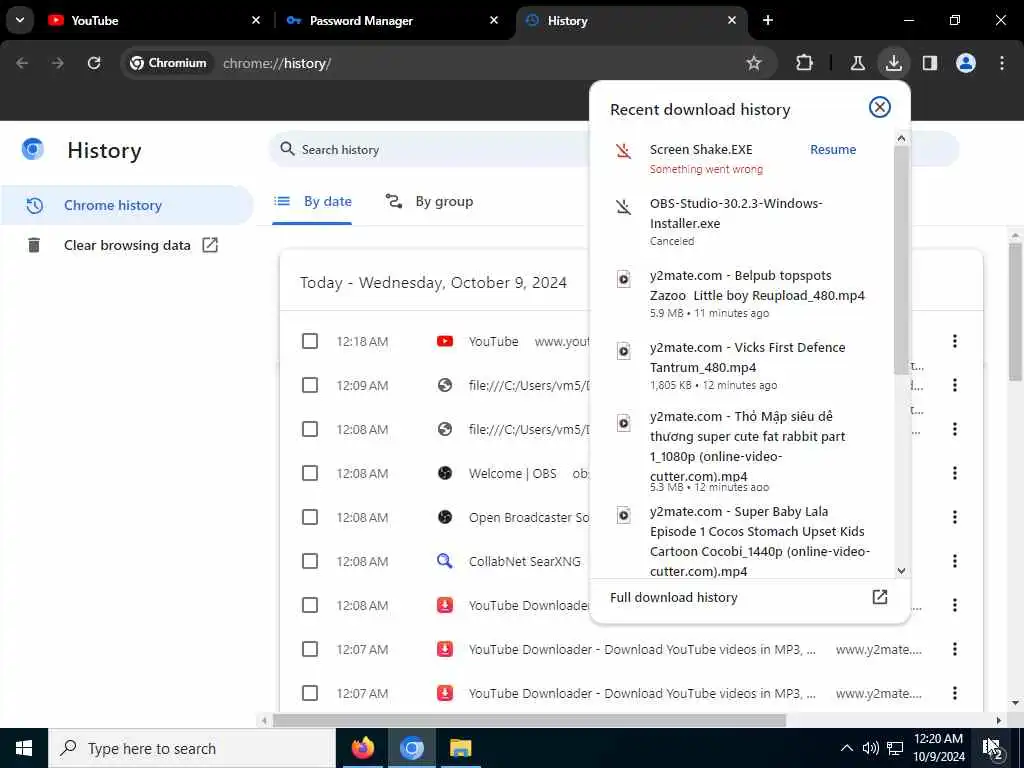Viewport: 1024px width, 768px height.
Task: Select the 12:08 AM YouTube Downloader checkbox
Action: (x=310, y=605)
